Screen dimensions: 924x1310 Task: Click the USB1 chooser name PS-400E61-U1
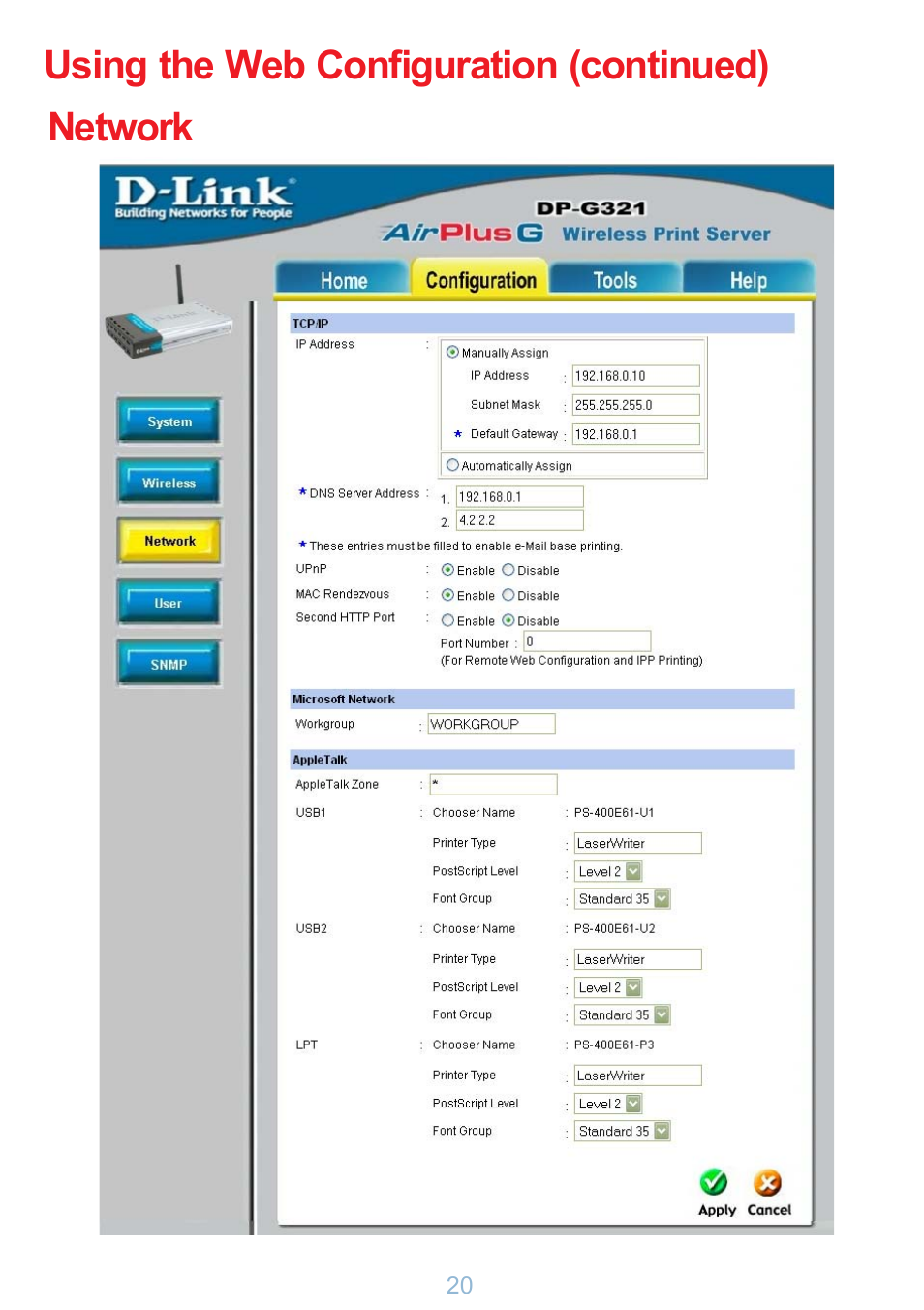coord(614,813)
